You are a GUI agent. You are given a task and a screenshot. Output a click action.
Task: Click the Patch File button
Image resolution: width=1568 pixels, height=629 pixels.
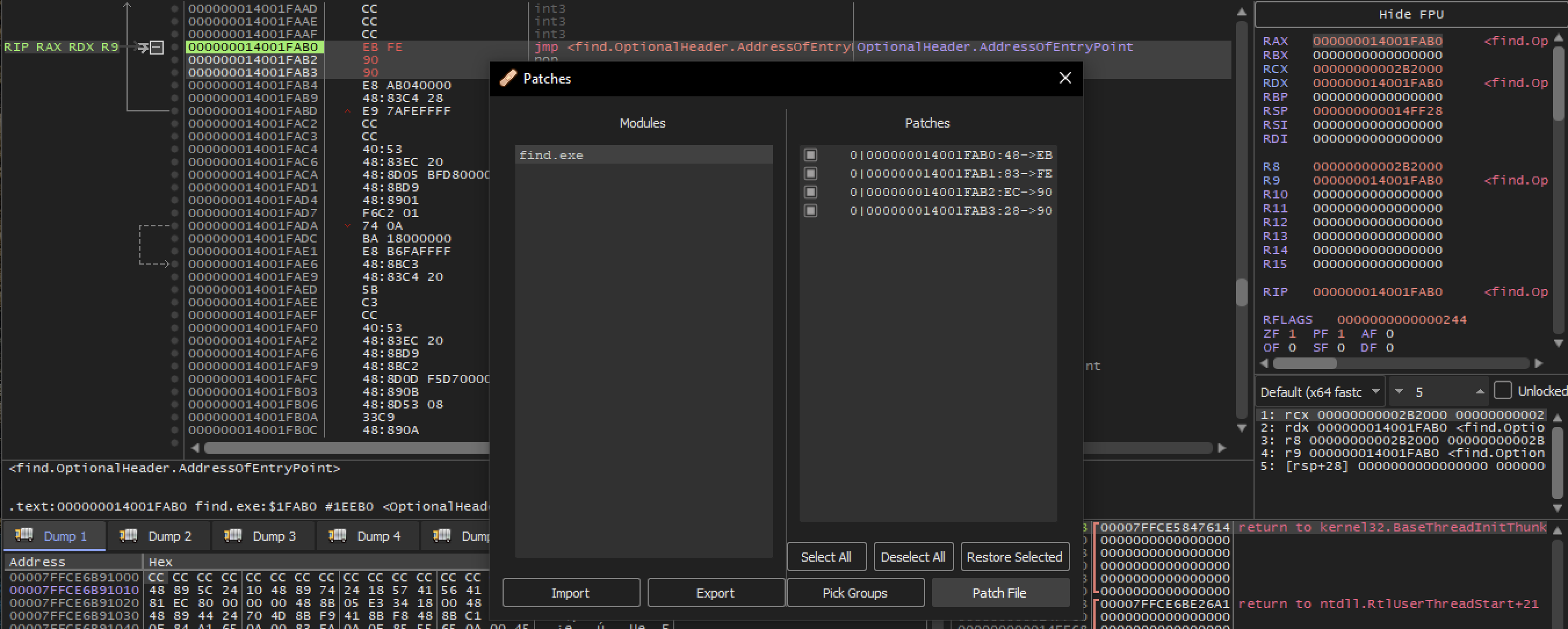click(999, 592)
